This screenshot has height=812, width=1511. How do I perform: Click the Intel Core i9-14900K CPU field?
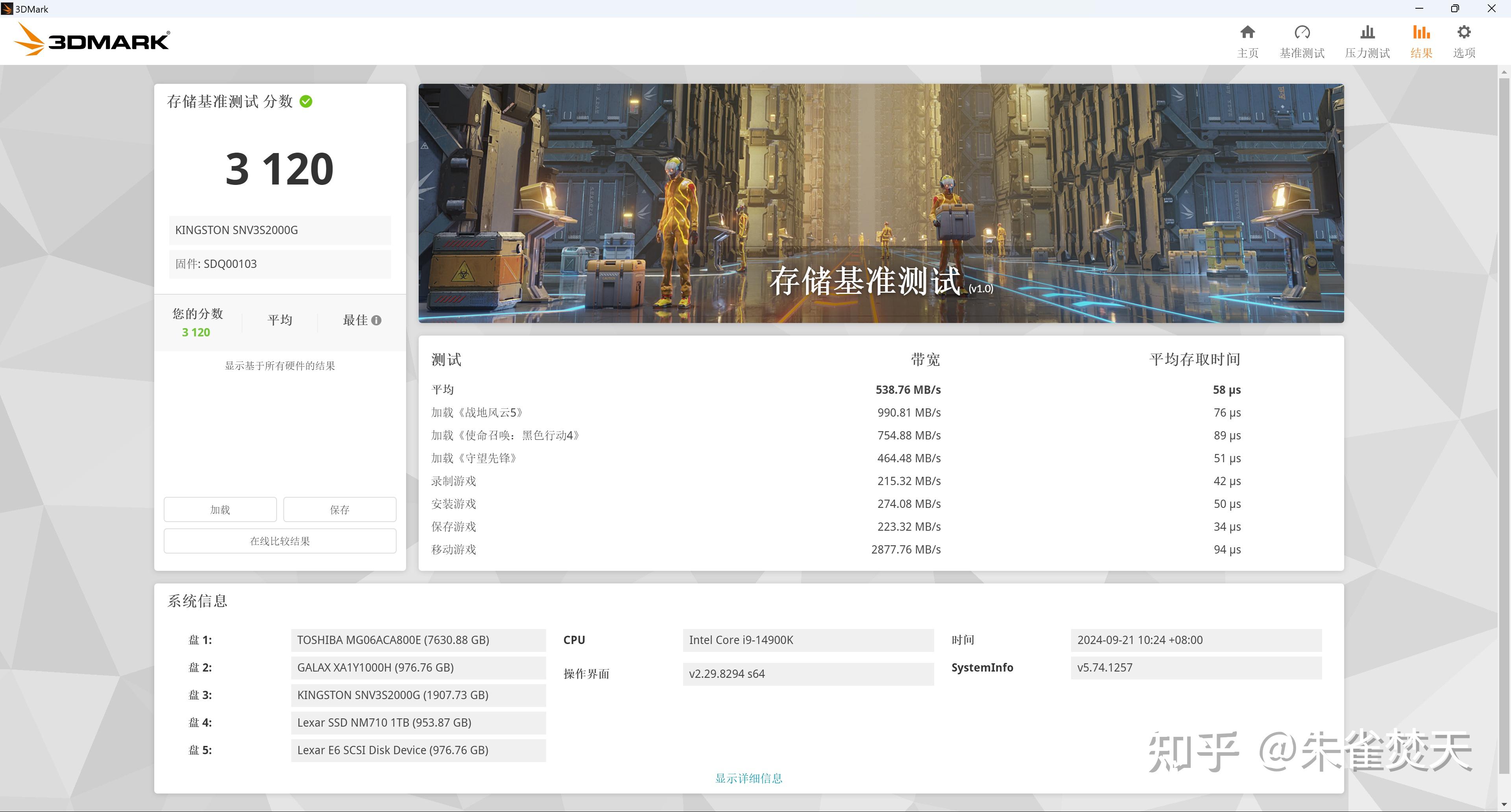coord(808,640)
